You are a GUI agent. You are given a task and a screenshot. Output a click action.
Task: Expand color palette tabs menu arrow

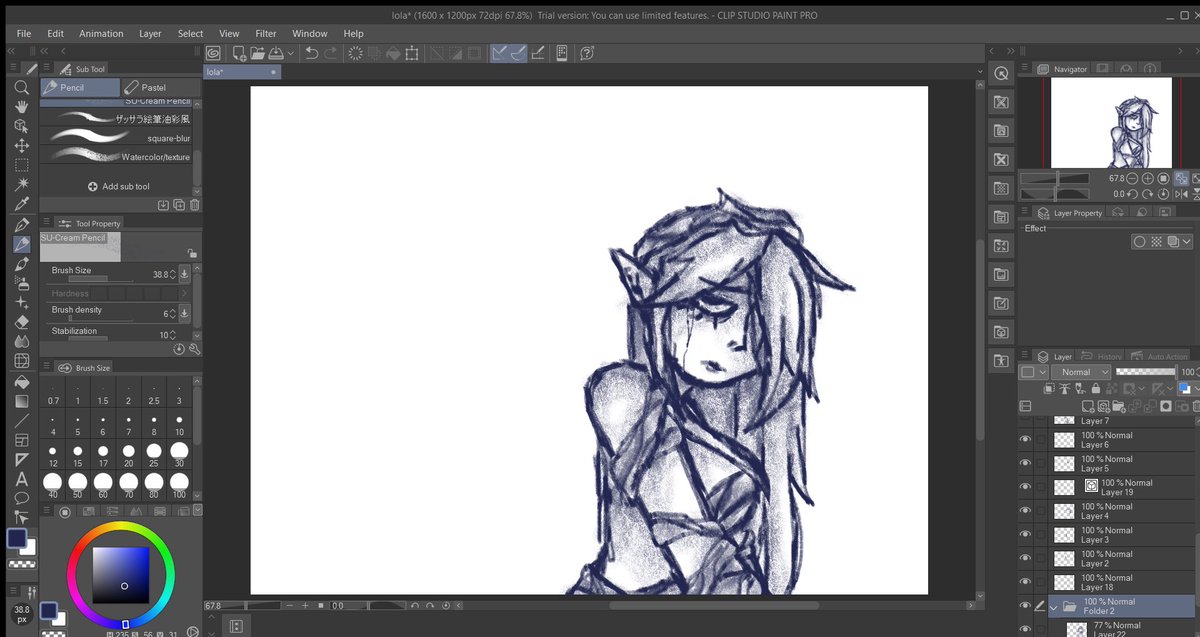coord(197,511)
